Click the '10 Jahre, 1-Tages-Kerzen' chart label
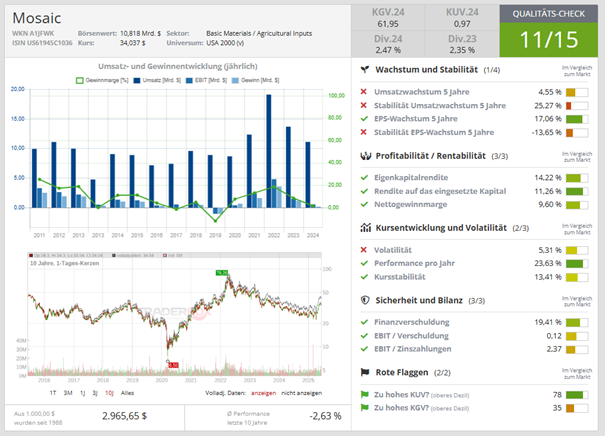The width and height of the screenshot is (605, 436). (x=64, y=263)
